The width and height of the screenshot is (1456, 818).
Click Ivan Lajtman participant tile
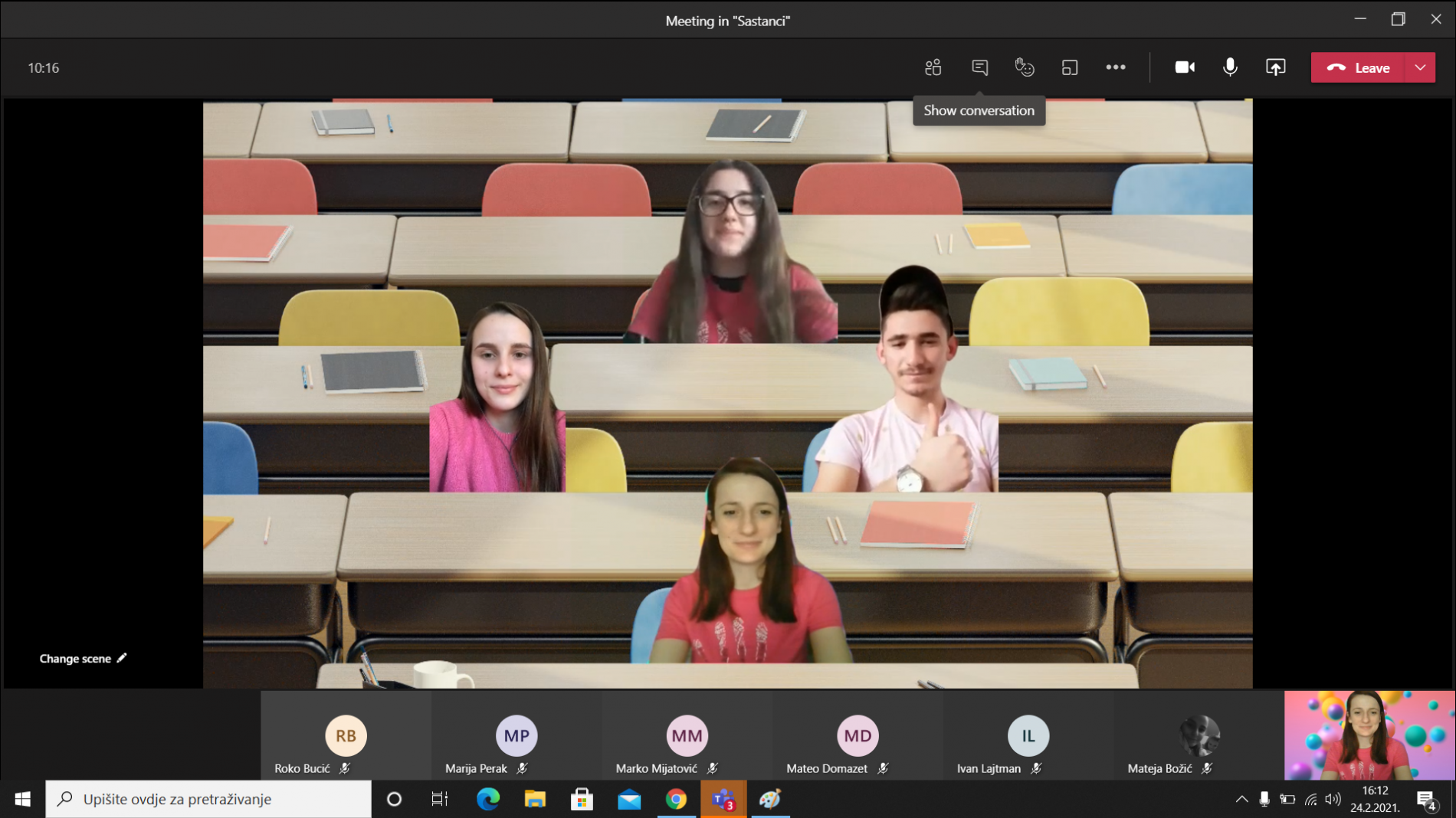[x=1028, y=736]
